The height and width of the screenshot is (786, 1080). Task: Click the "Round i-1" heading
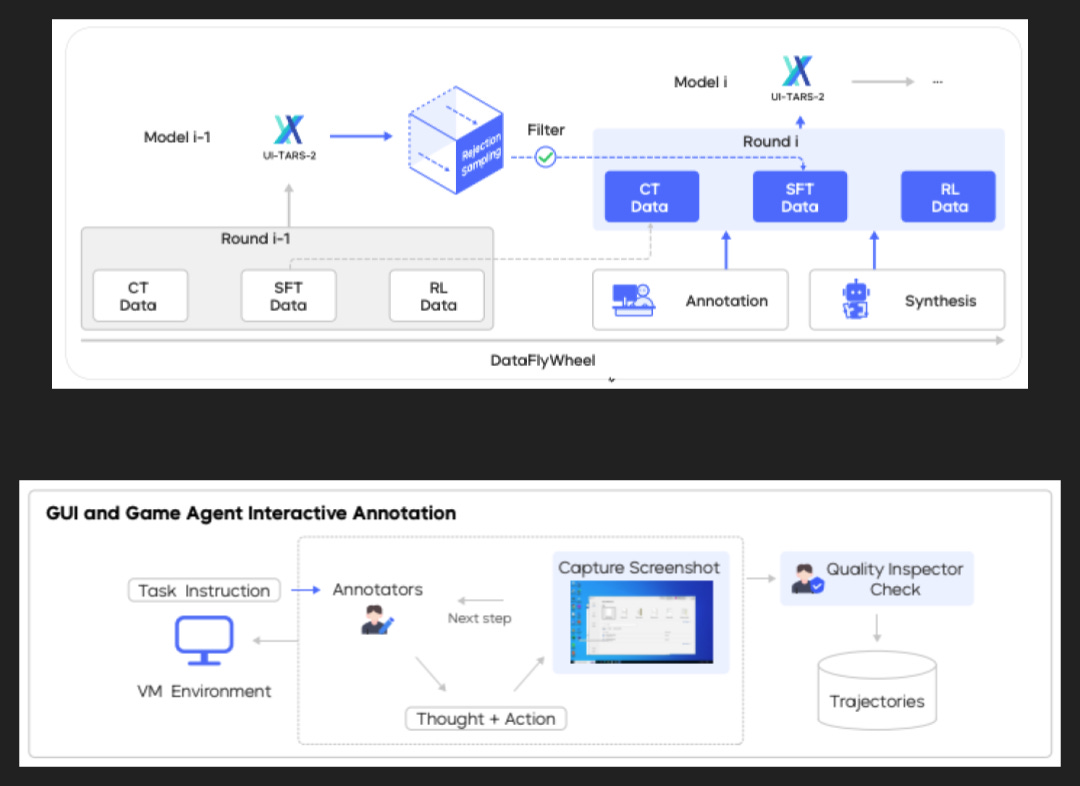[256, 238]
